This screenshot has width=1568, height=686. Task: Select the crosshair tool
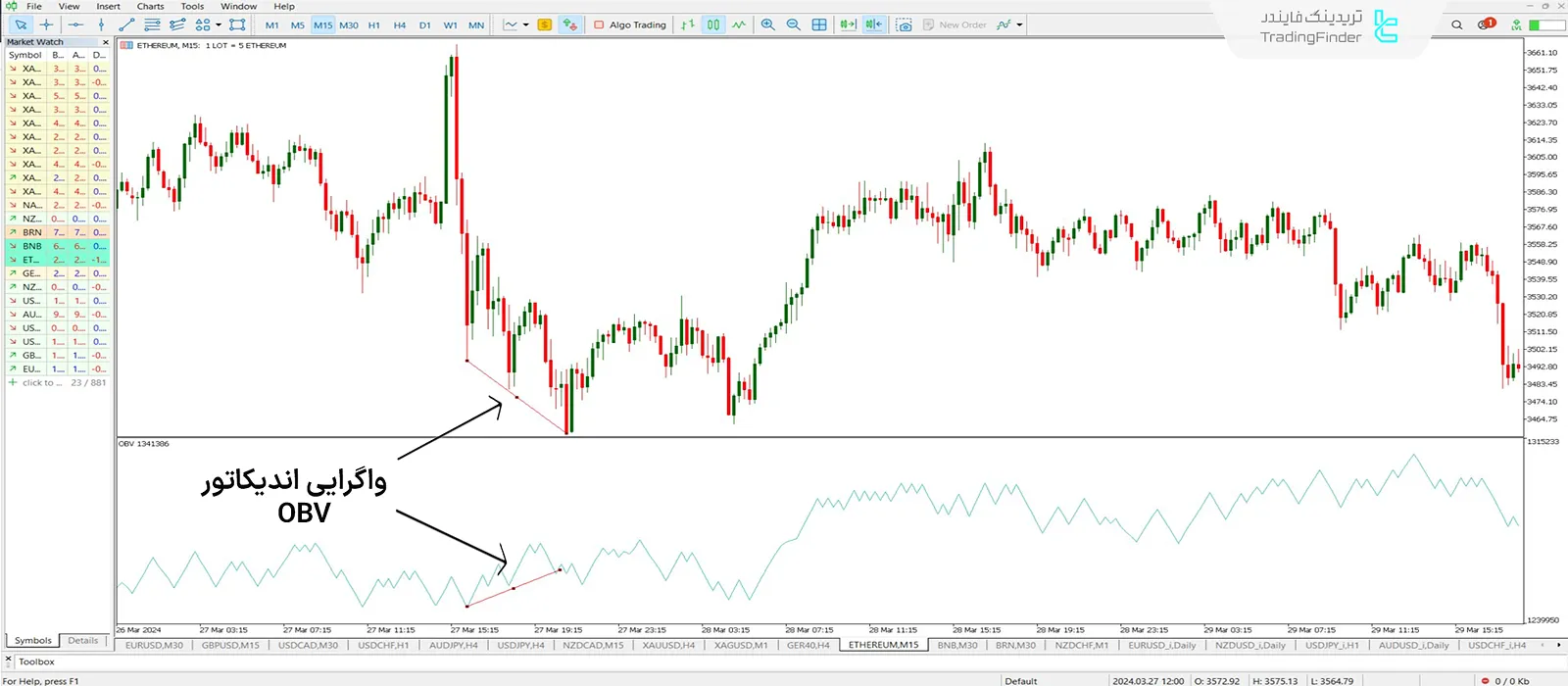(46, 24)
